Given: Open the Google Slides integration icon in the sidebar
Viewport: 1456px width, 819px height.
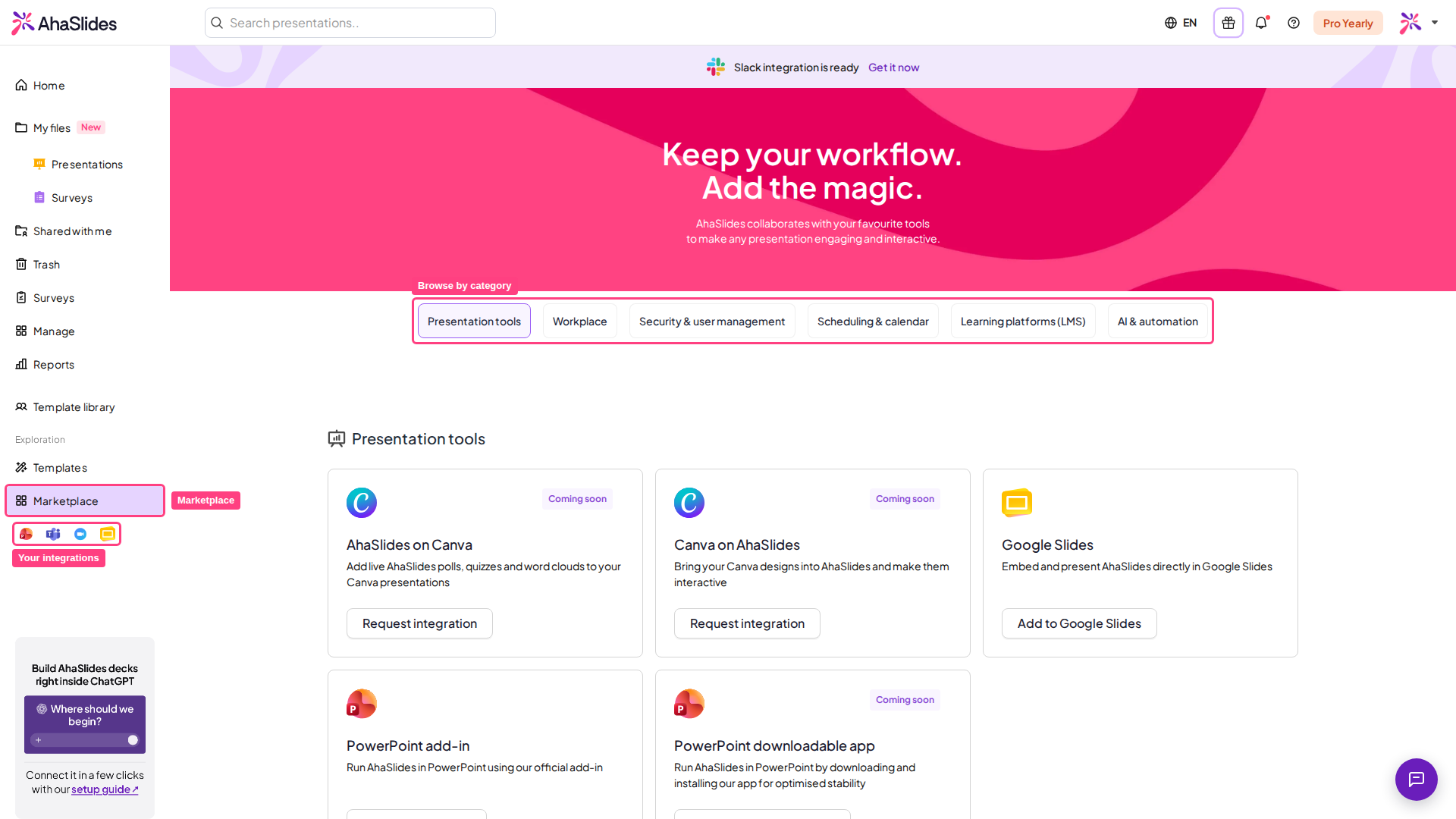Looking at the screenshot, I should (x=108, y=534).
